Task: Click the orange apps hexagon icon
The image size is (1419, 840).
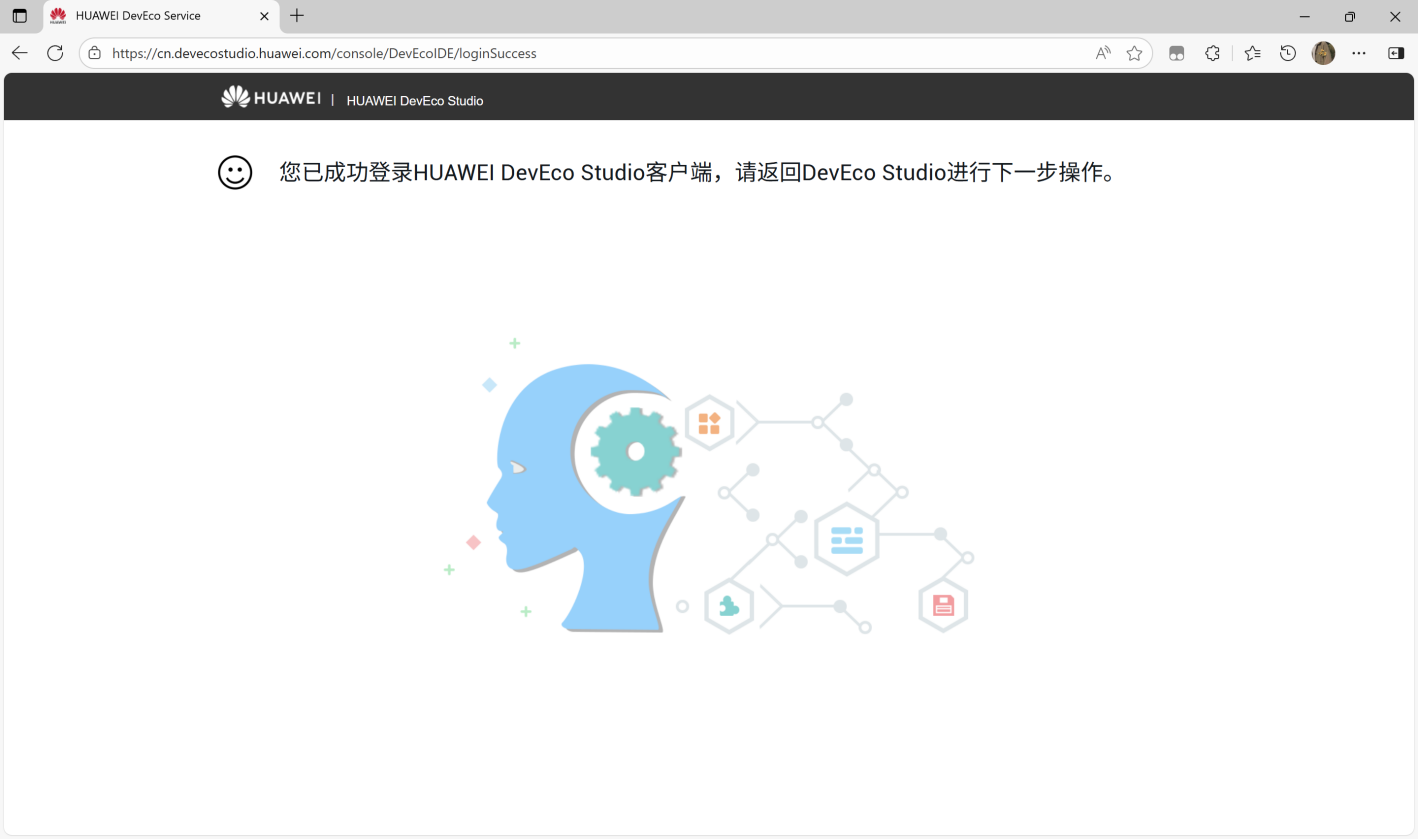Action: (709, 423)
